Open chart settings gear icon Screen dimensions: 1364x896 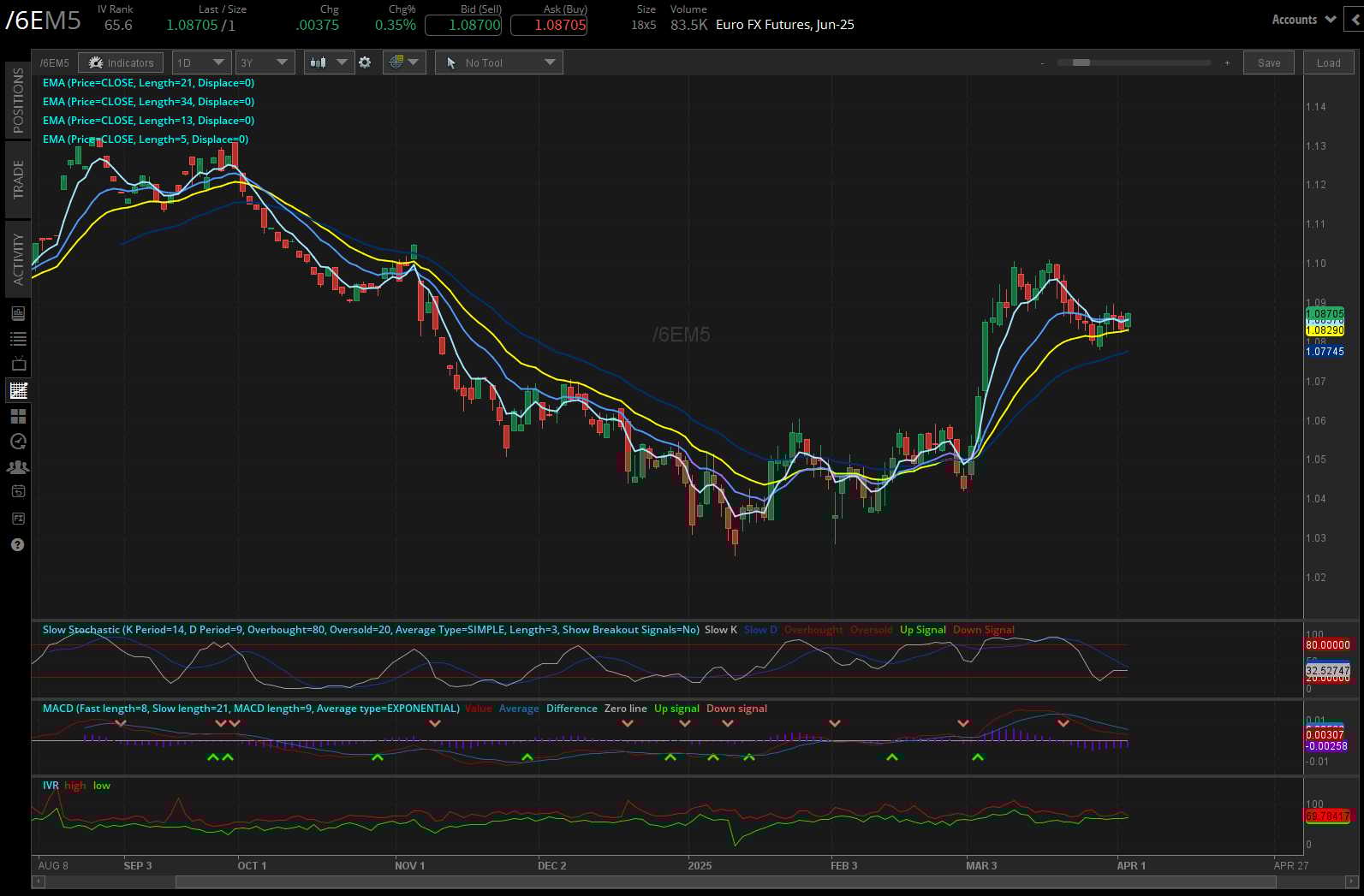366,62
